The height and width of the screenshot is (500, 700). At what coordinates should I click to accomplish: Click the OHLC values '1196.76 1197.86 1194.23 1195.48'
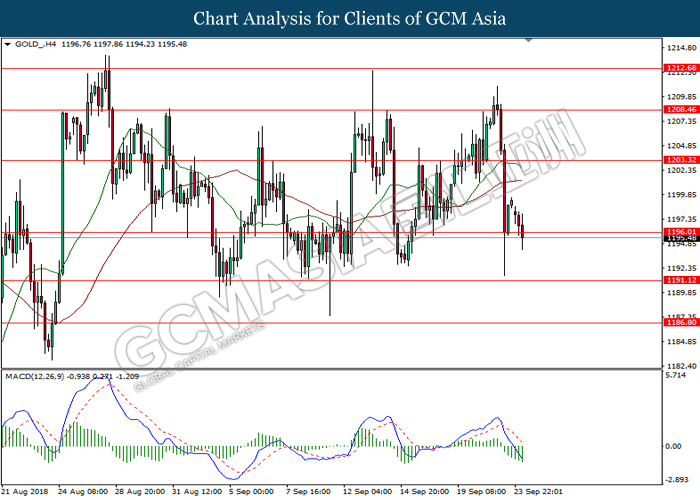(124, 44)
